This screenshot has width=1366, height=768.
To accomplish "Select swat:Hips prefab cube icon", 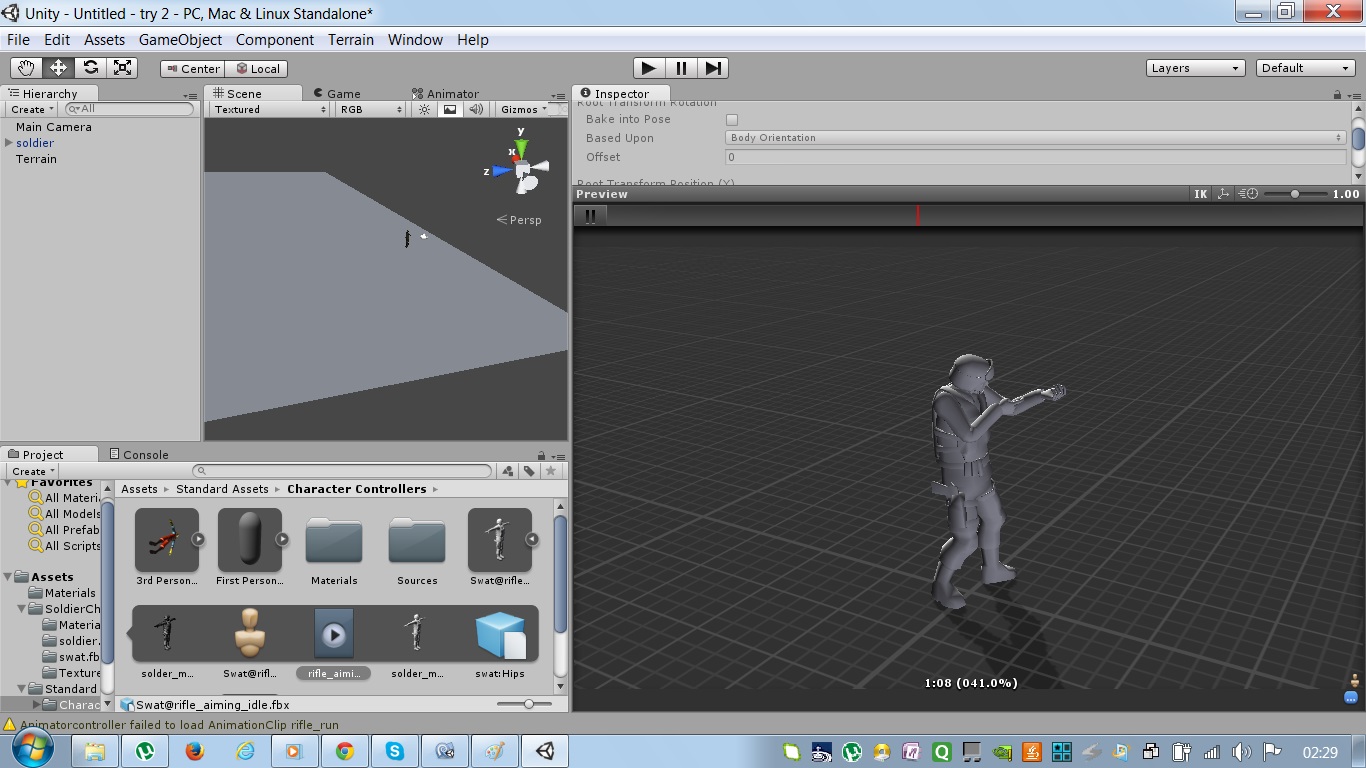I will tap(500, 636).
